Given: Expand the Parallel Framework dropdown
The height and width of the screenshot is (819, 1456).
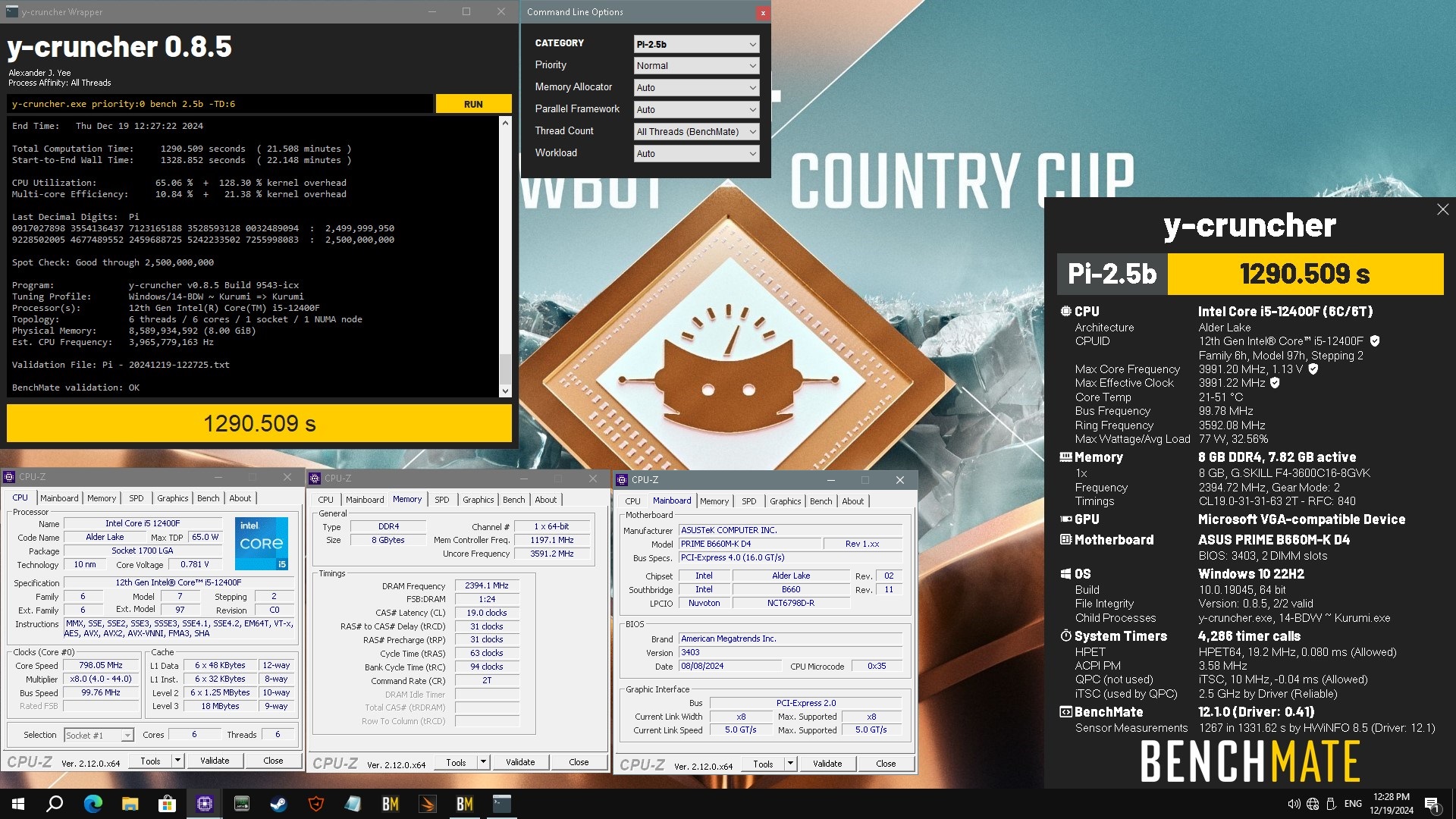Looking at the screenshot, I should 696,110.
